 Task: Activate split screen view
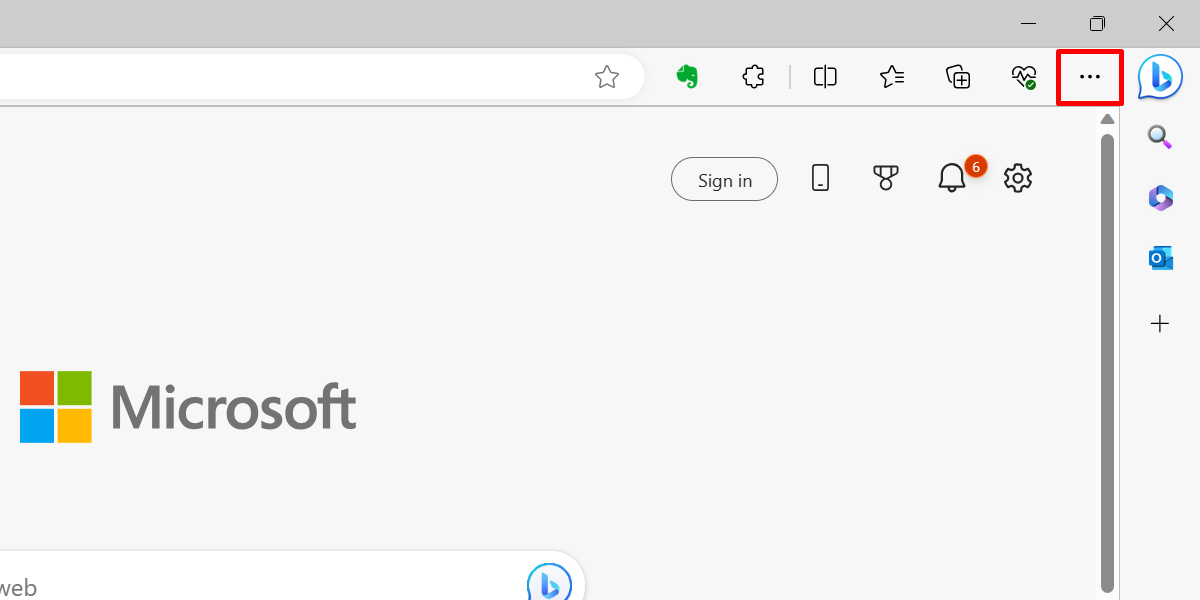824,76
